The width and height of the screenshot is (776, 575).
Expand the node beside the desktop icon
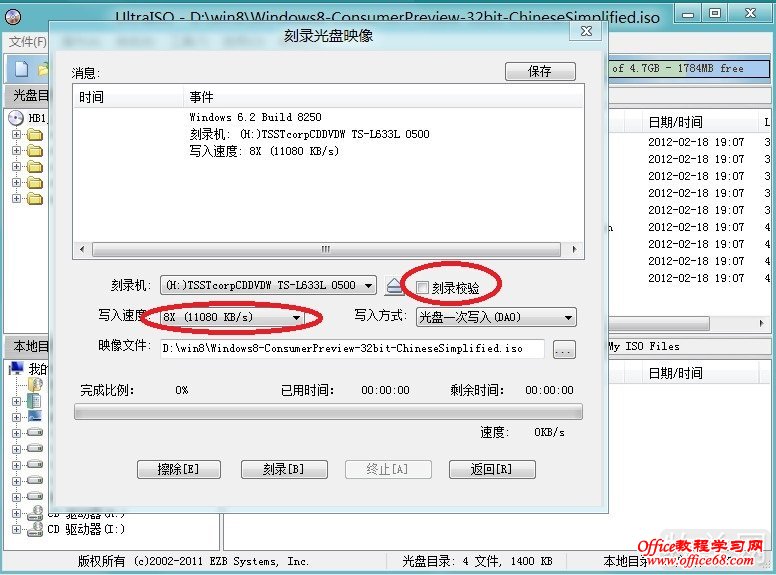click(16, 417)
